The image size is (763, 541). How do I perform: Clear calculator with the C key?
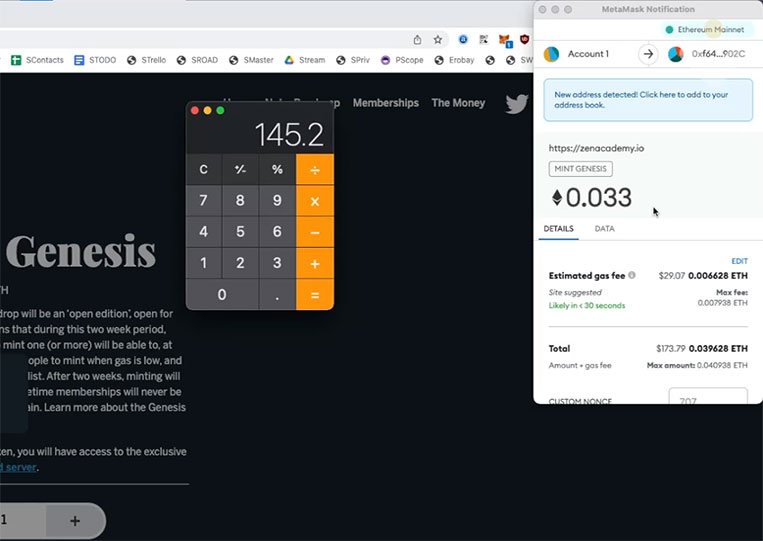coord(203,169)
